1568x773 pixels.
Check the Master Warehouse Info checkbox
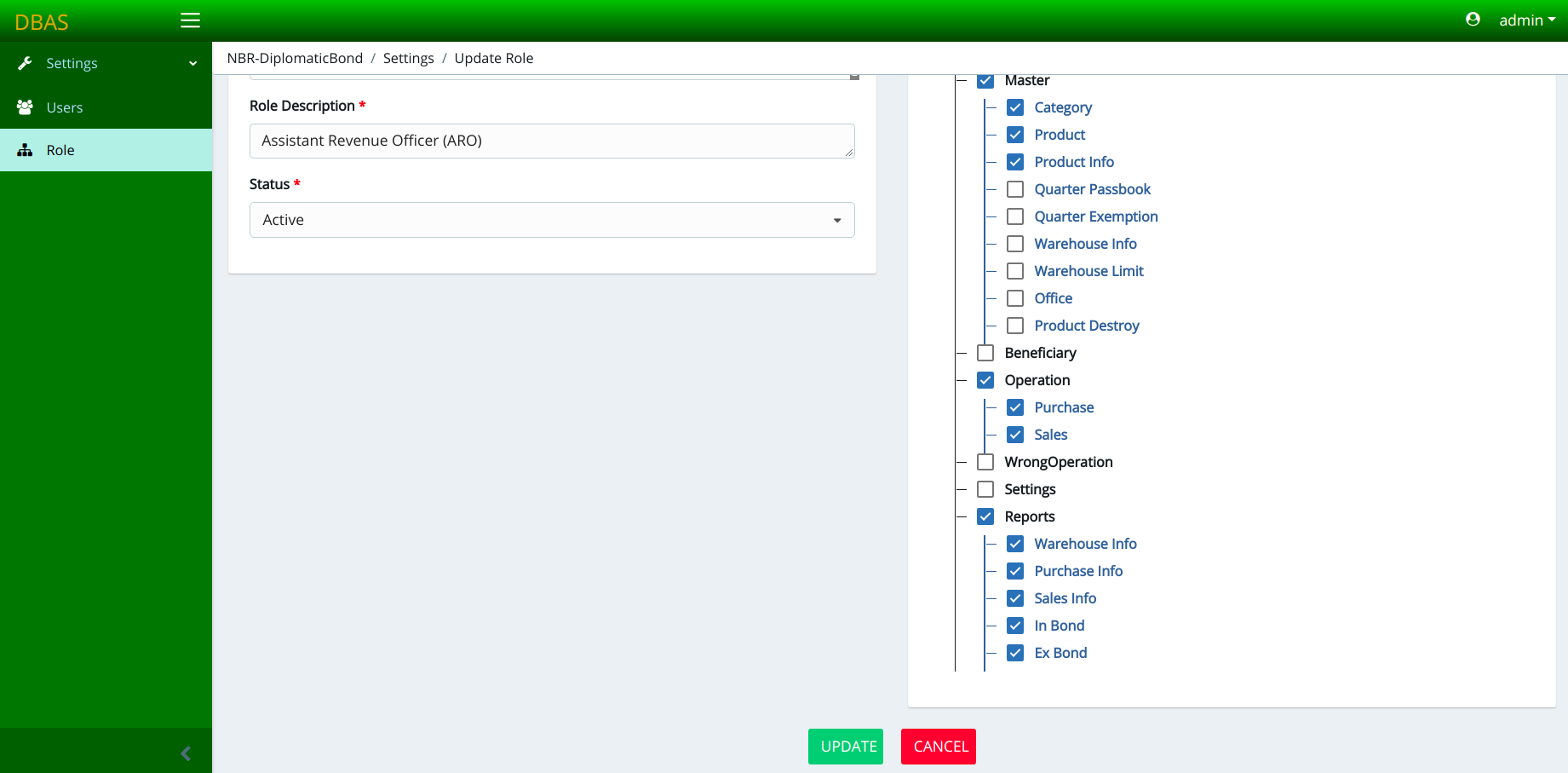pyautogui.click(x=1015, y=244)
